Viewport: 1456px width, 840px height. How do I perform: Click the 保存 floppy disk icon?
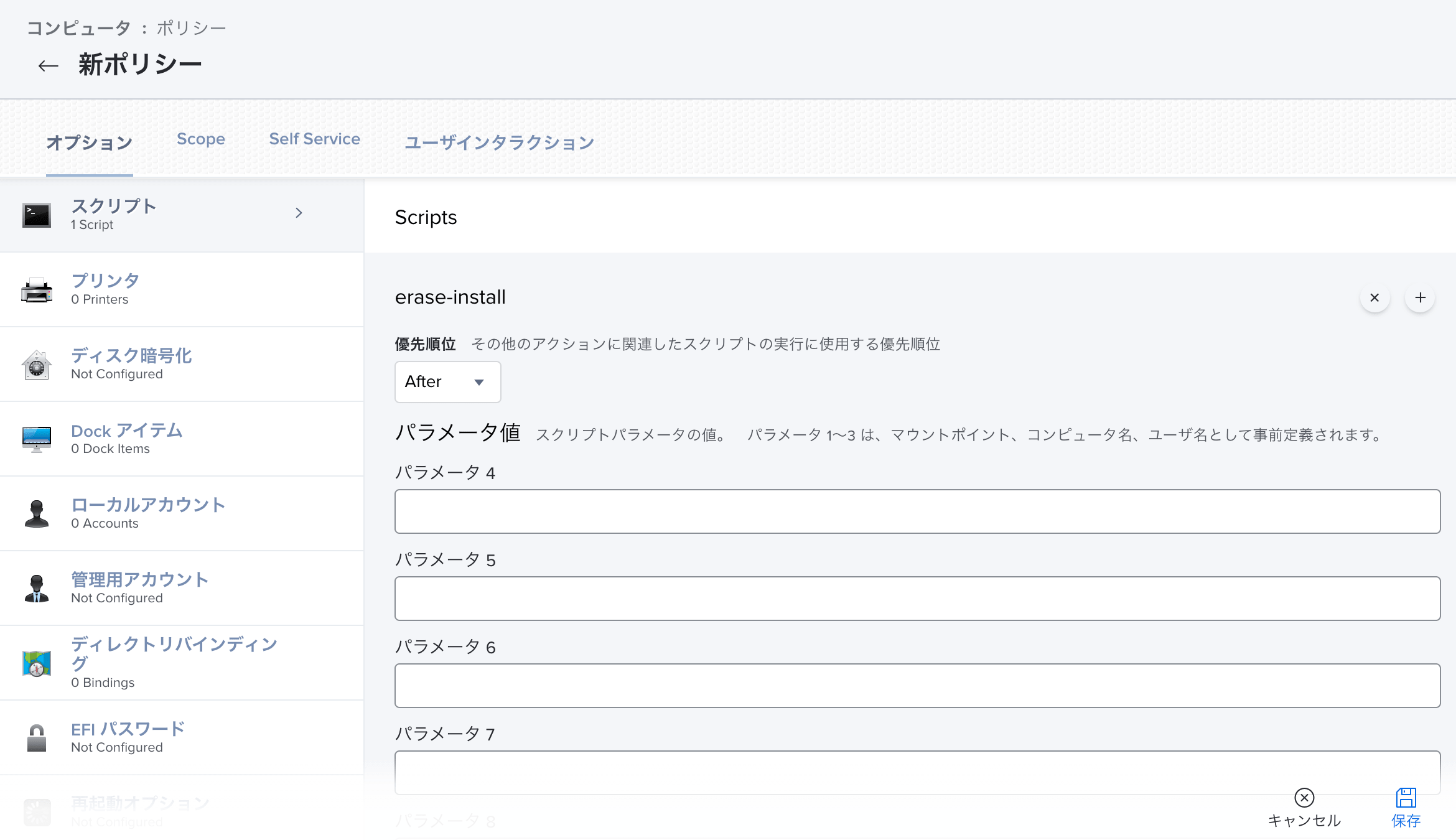[1406, 798]
